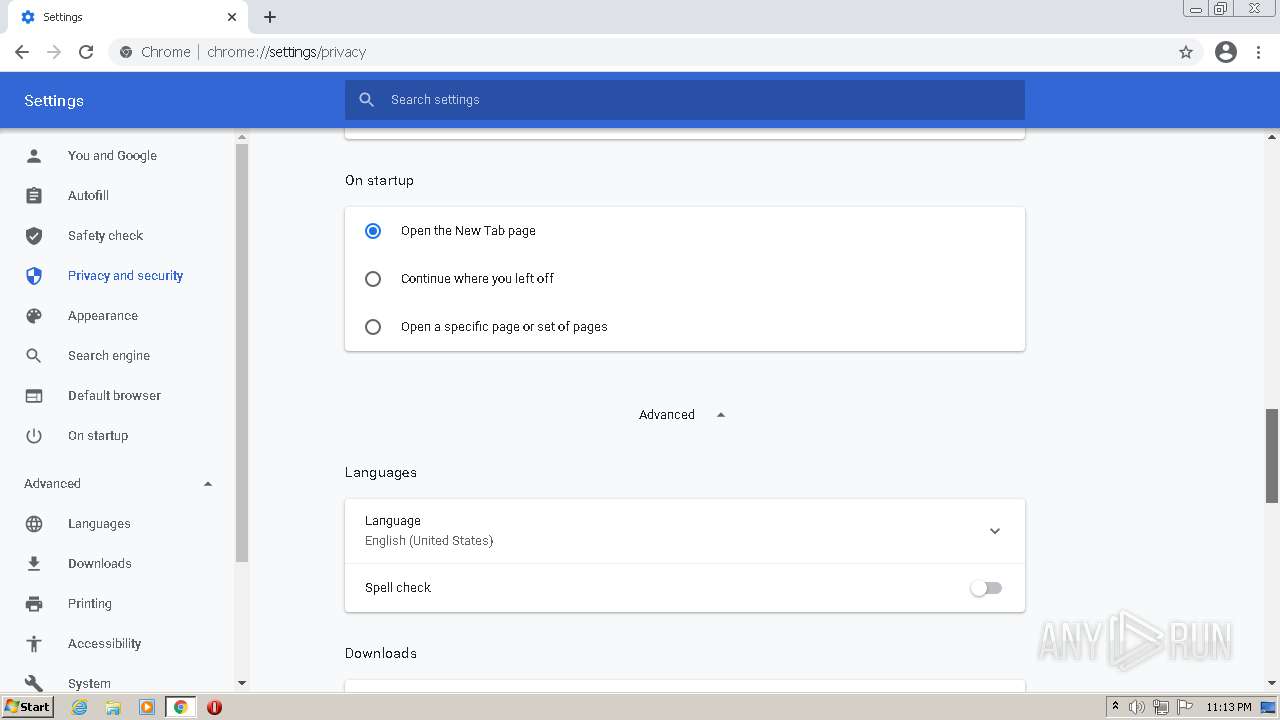Open the profile avatar menu

tap(1226, 52)
